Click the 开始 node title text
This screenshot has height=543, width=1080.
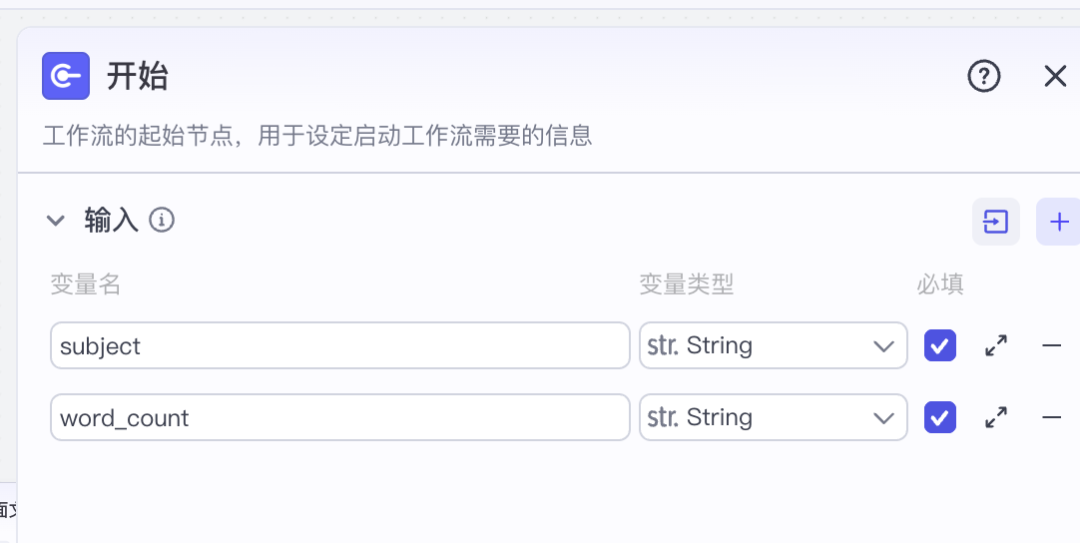click(138, 76)
